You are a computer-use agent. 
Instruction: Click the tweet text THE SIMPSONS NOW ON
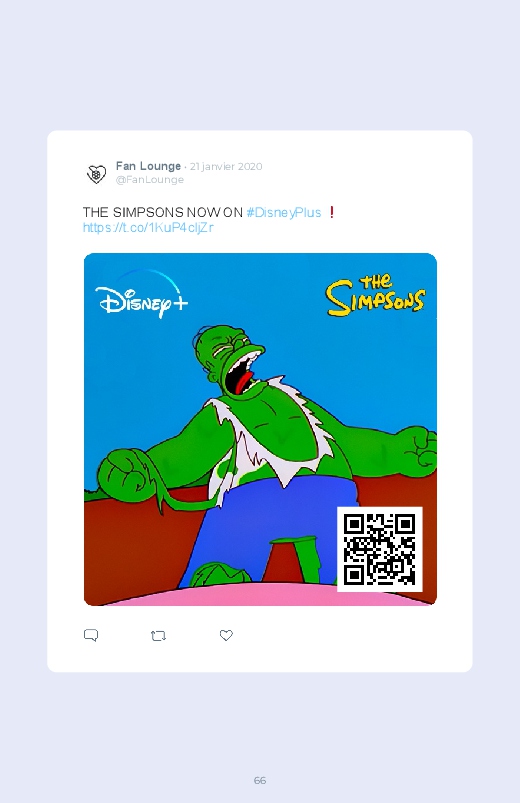[x=162, y=213]
